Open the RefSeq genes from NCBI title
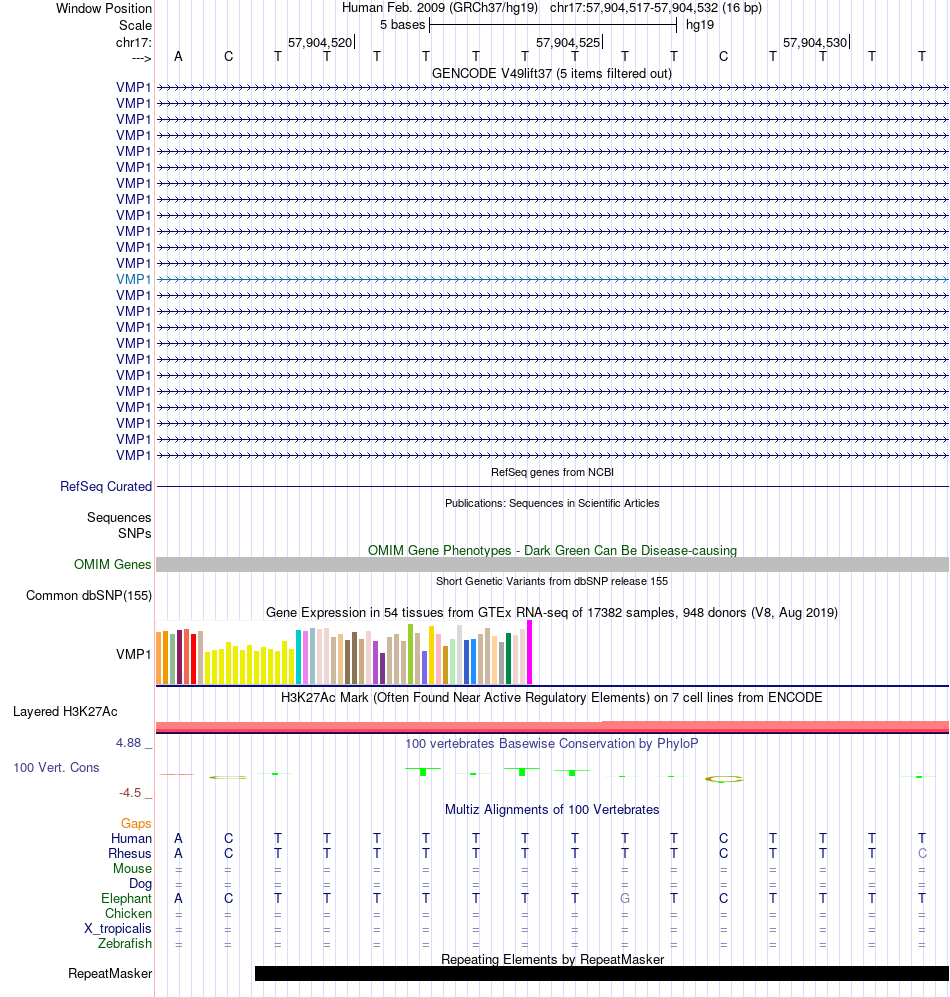Viewport: 950px width, 997px height. tap(552, 472)
